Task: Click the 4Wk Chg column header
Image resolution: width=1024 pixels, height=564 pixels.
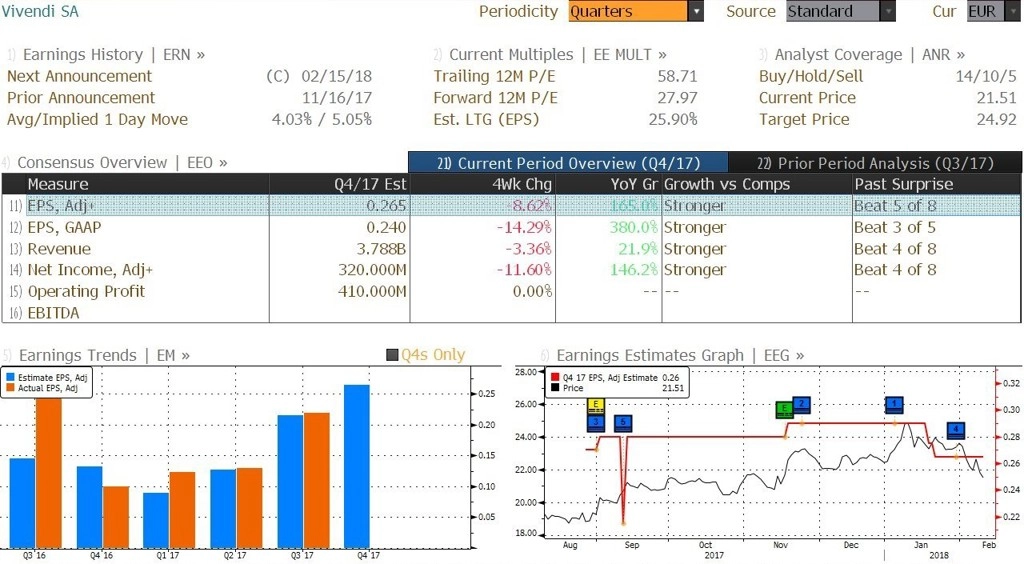Action: [x=483, y=184]
